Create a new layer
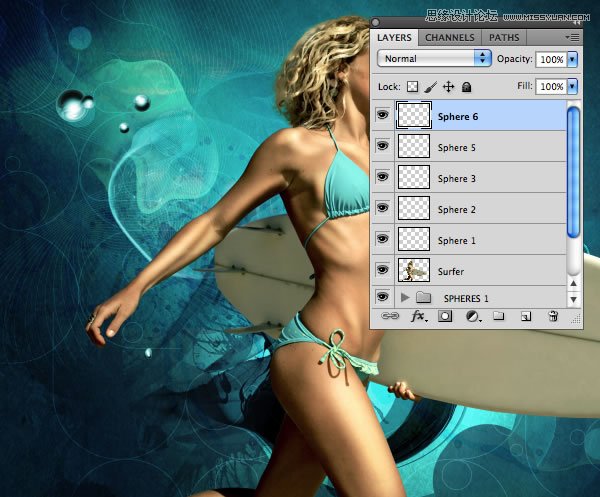The image size is (600, 497). (x=524, y=316)
